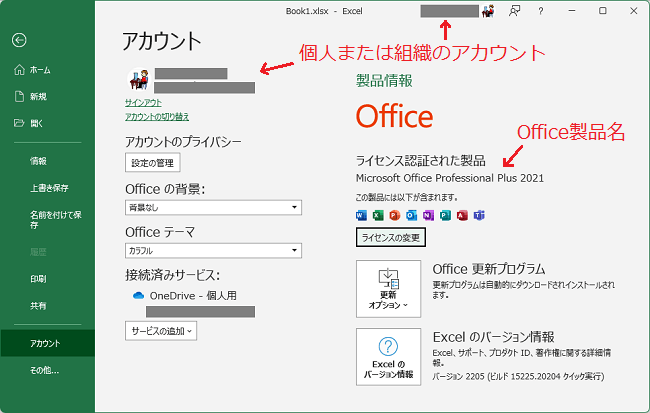Click the OneNote app icon
Image resolution: width=650 pixels, height=413 pixels.
click(x=428, y=215)
